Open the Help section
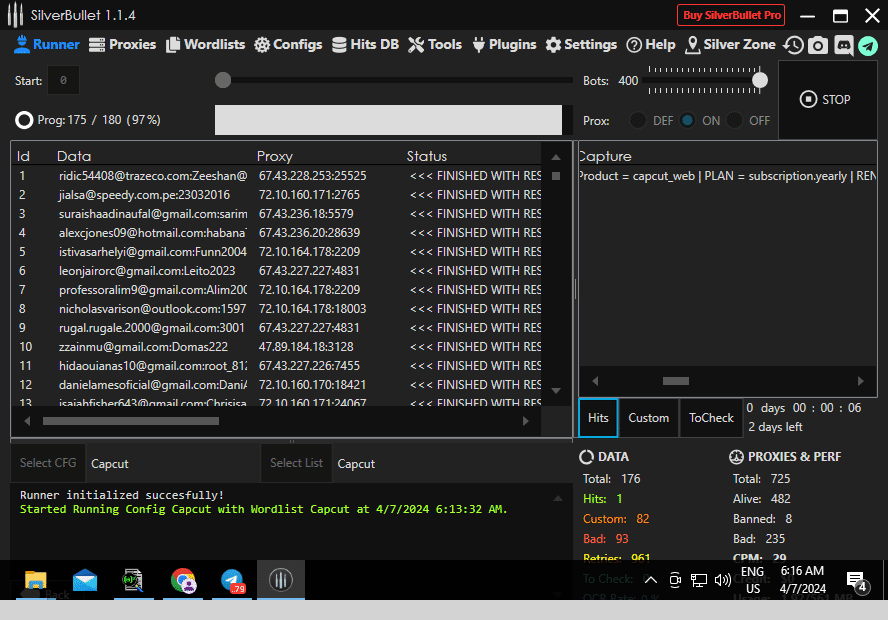 coord(651,45)
